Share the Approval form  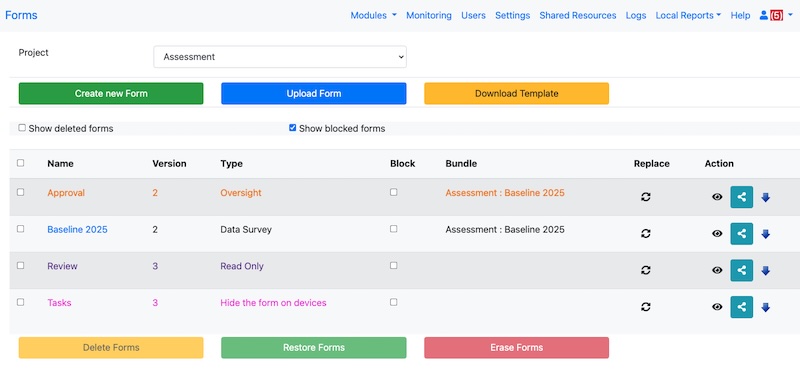click(x=741, y=197)
